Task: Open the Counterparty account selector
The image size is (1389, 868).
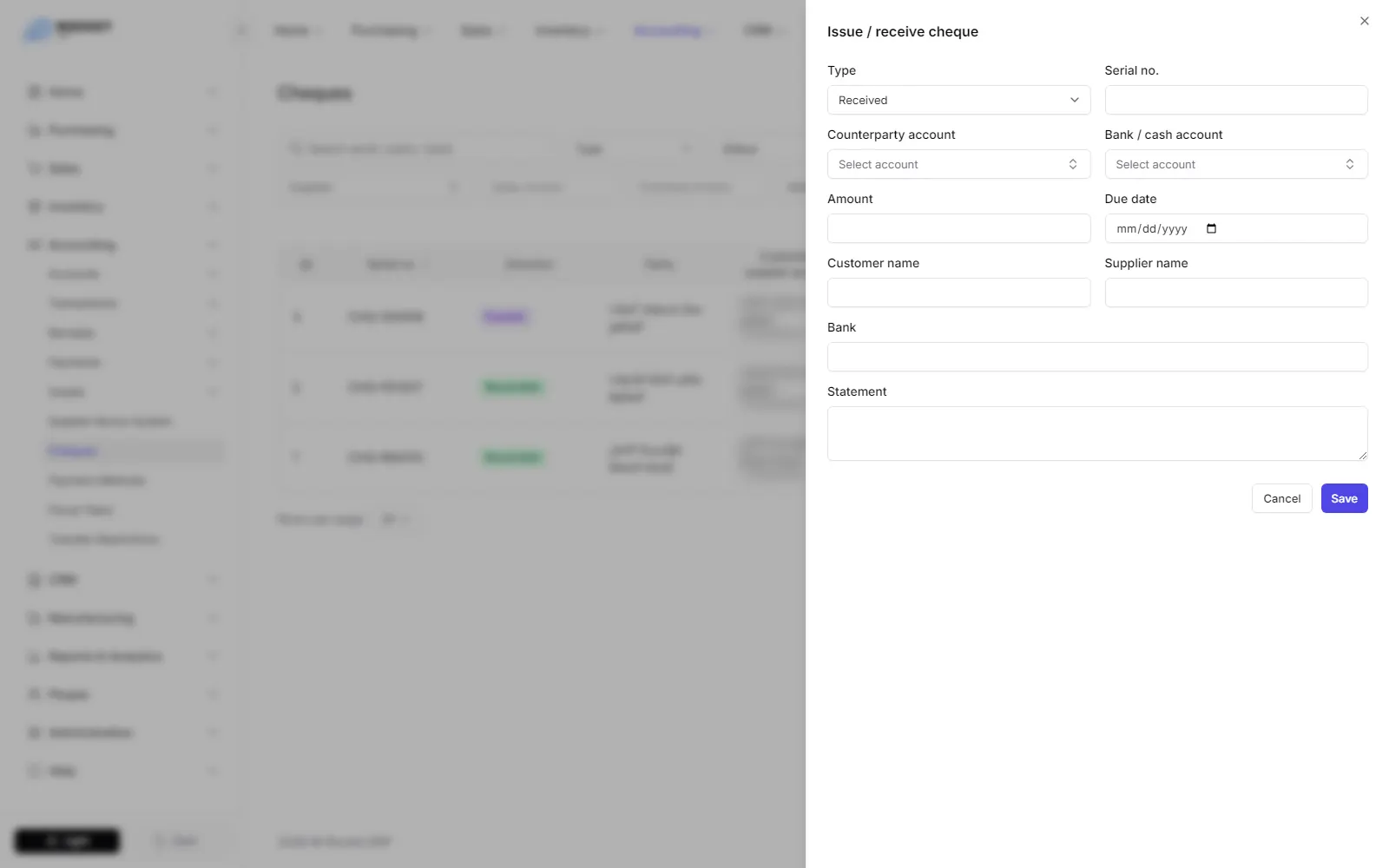Action: (x=958, y=164)
